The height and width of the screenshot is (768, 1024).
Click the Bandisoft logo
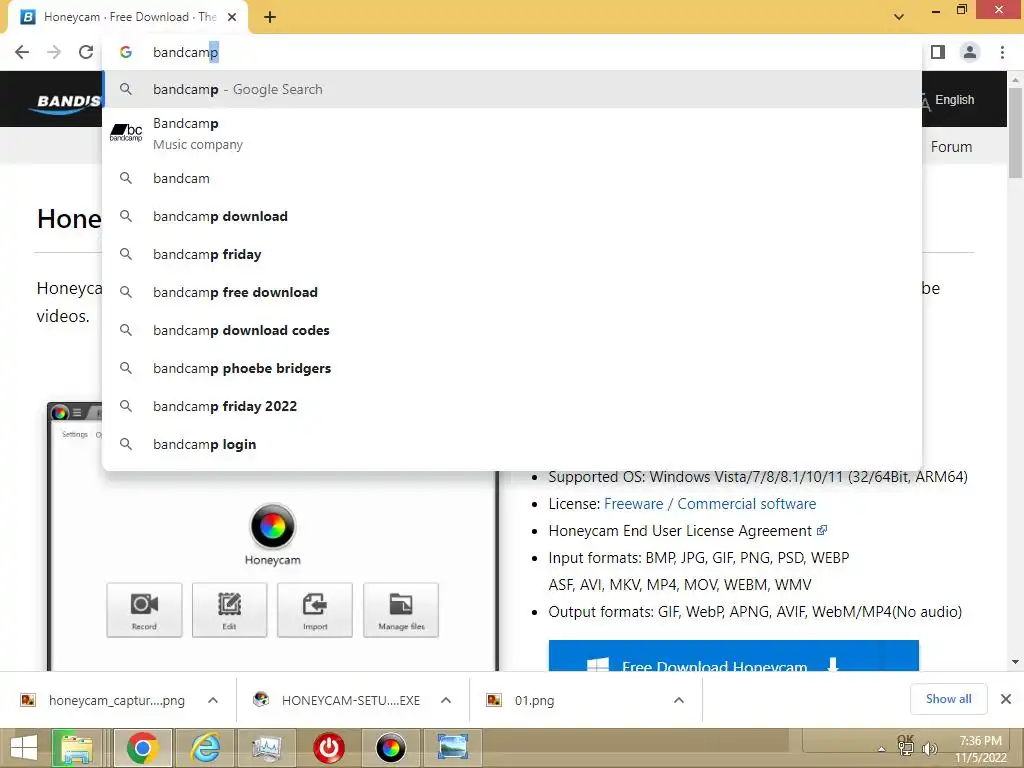click(65, 102)
